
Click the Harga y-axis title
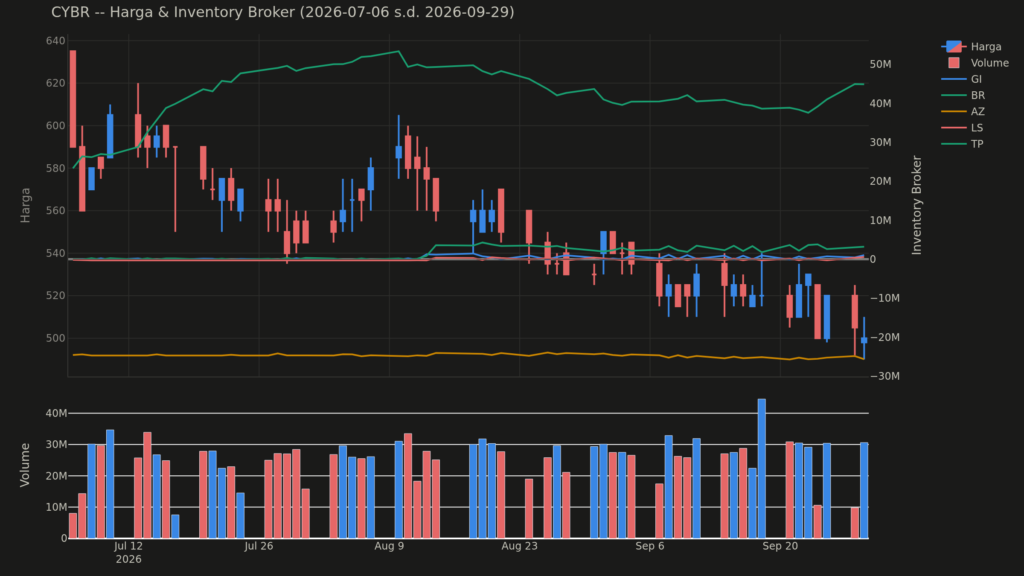pyautogui.click(x=25, y=205)
